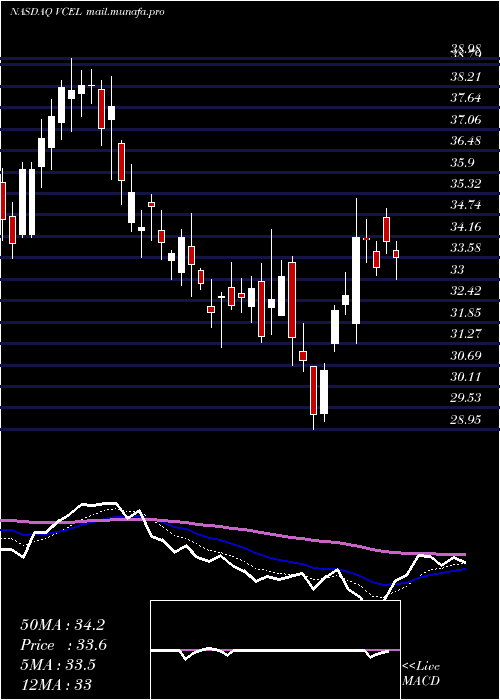Click the 31.27 price axis label
The image size is (500, 700).
click(466, 333)
